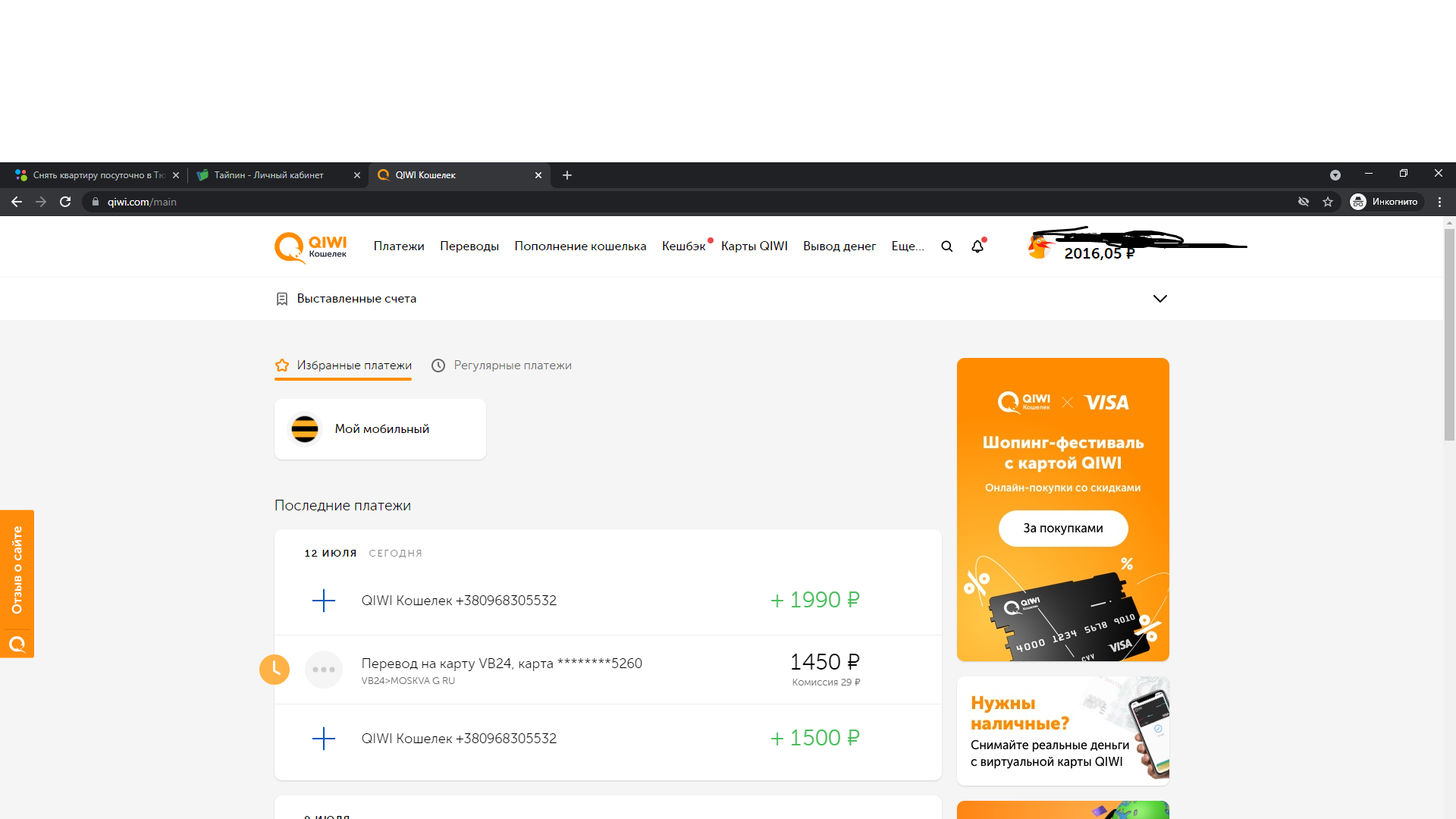Click the За покупками button
This screenshot has width=1456, height=819.
pos(1063,529)
